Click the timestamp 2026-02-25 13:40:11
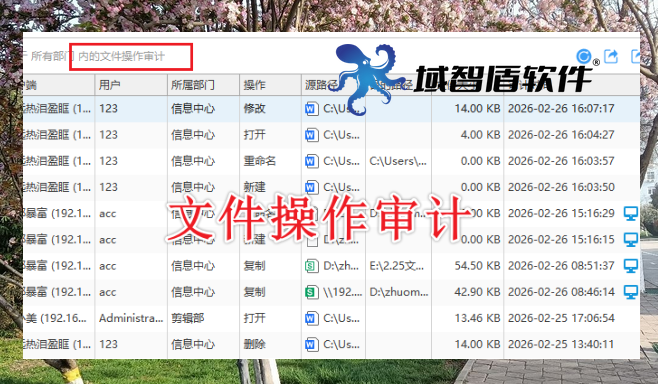Viewport: 659px width, 384px height. pos(561,345)
